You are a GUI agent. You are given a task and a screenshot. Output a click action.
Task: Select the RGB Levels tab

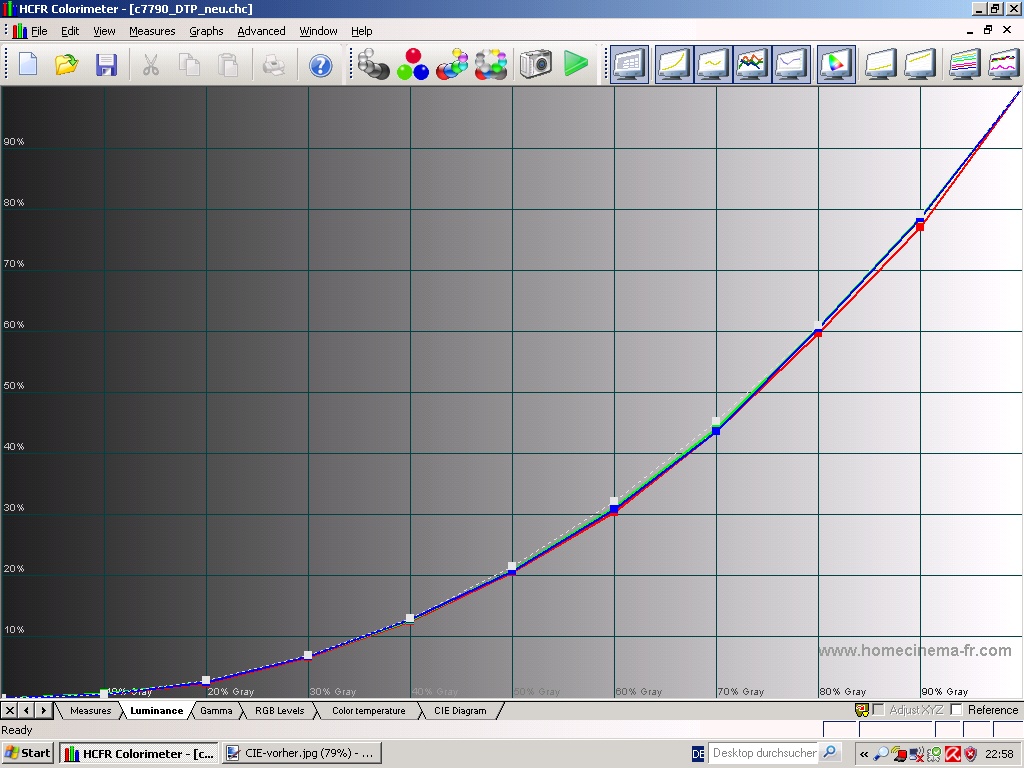point(279,711)
